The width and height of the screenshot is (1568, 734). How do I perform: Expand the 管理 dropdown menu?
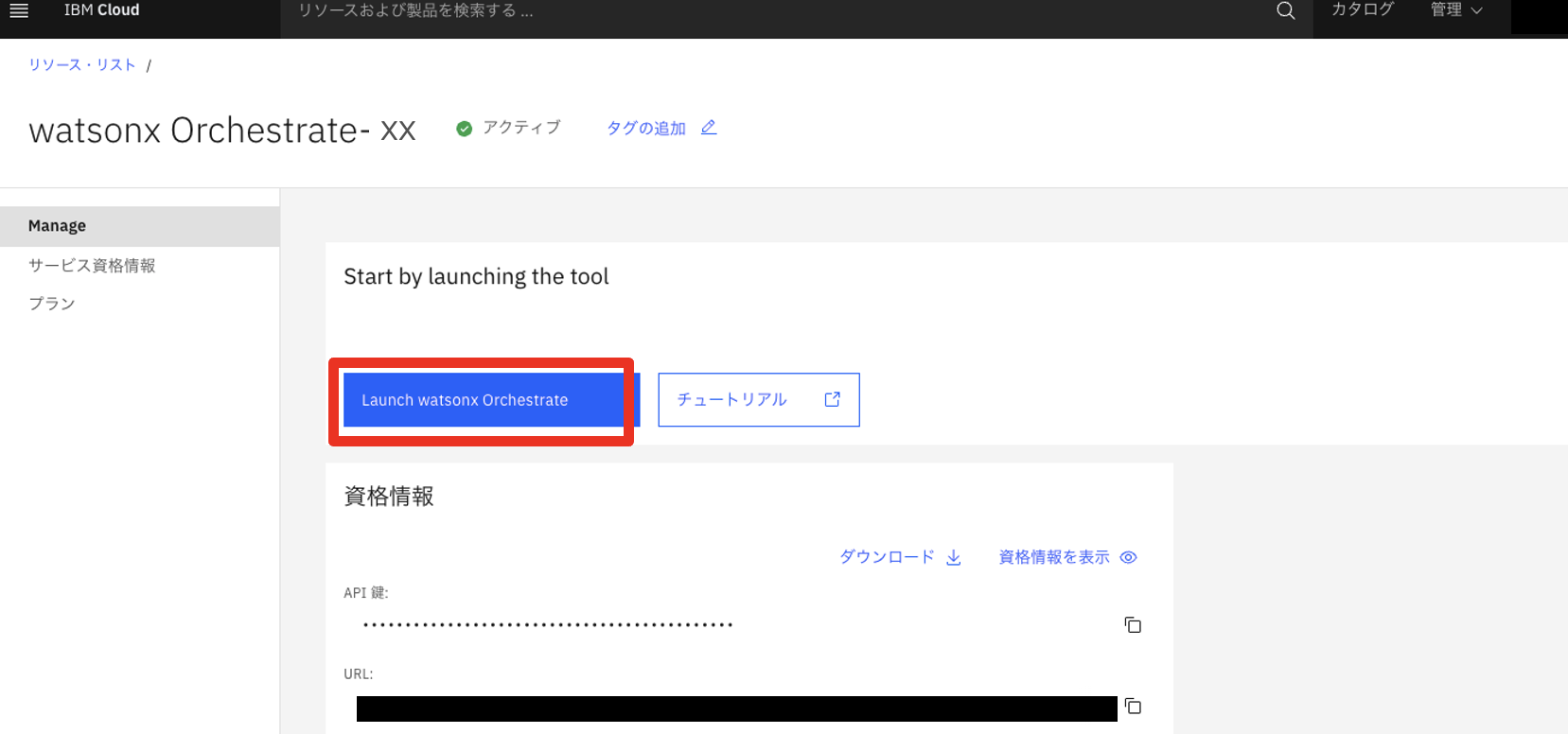pos(1455,10)
